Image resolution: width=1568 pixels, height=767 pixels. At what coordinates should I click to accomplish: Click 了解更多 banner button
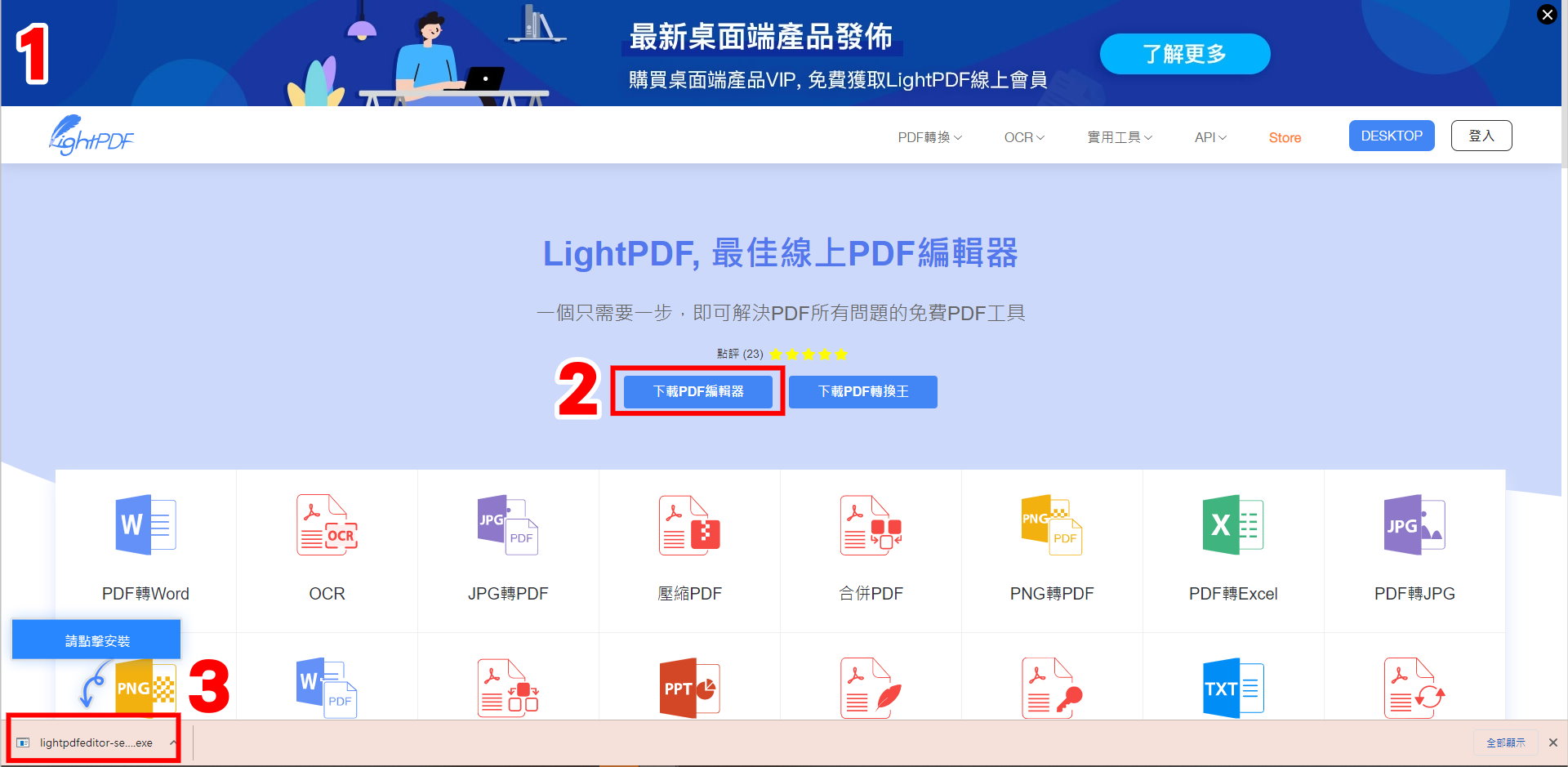coord(1185,54)
